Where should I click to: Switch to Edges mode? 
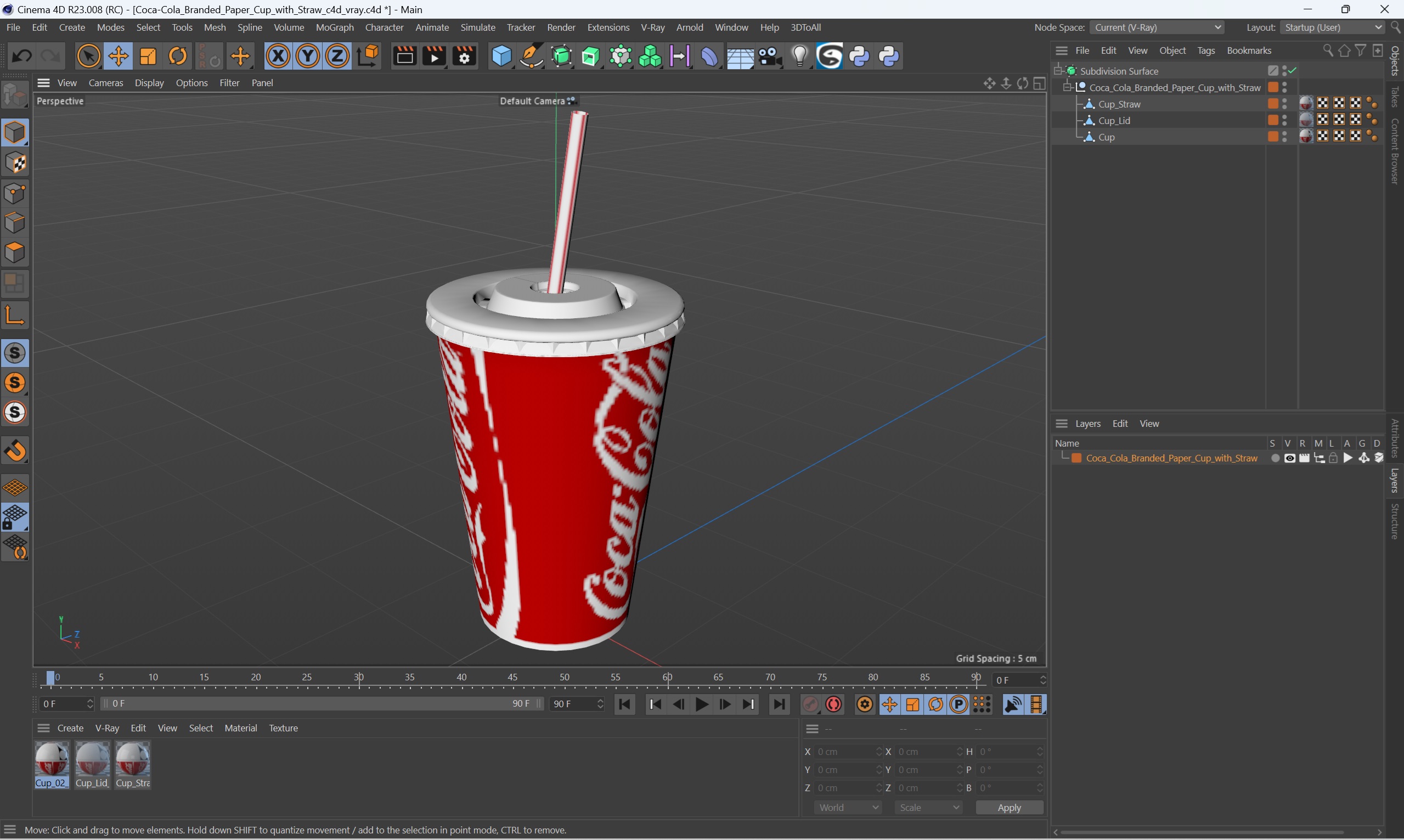coord(15,223)
